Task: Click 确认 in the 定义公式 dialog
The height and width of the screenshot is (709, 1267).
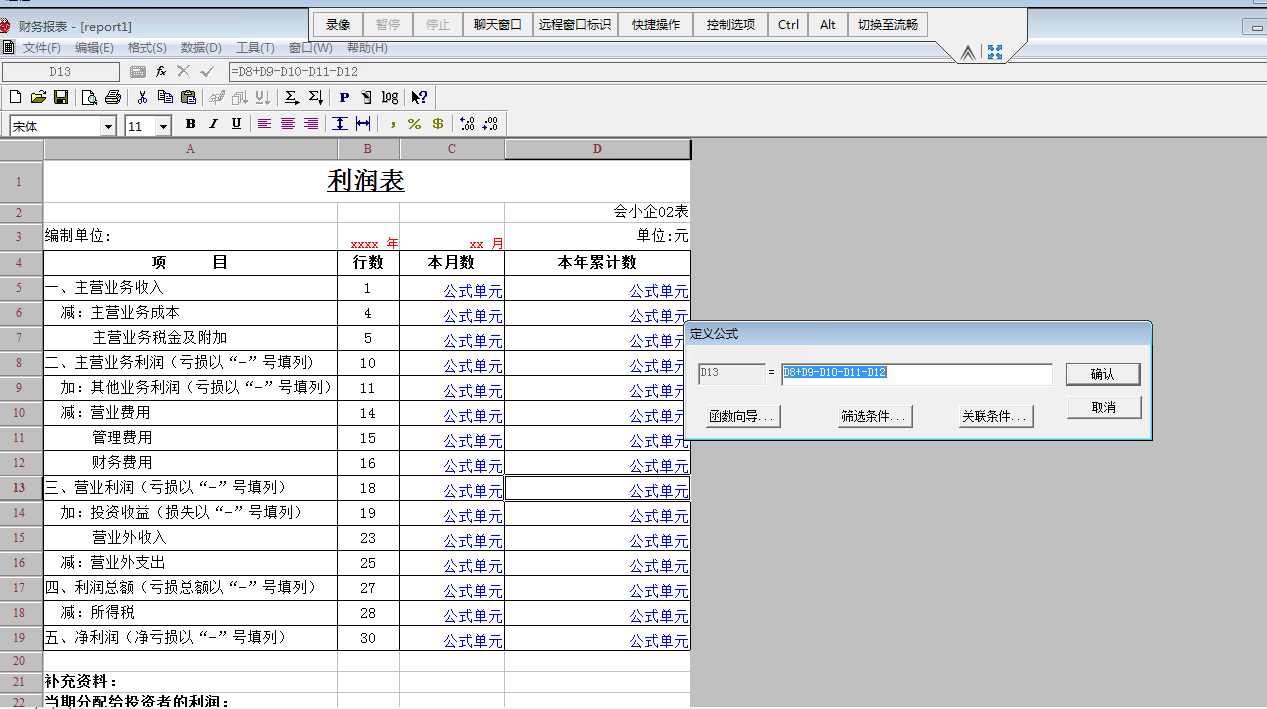Action: [1103, 374]
